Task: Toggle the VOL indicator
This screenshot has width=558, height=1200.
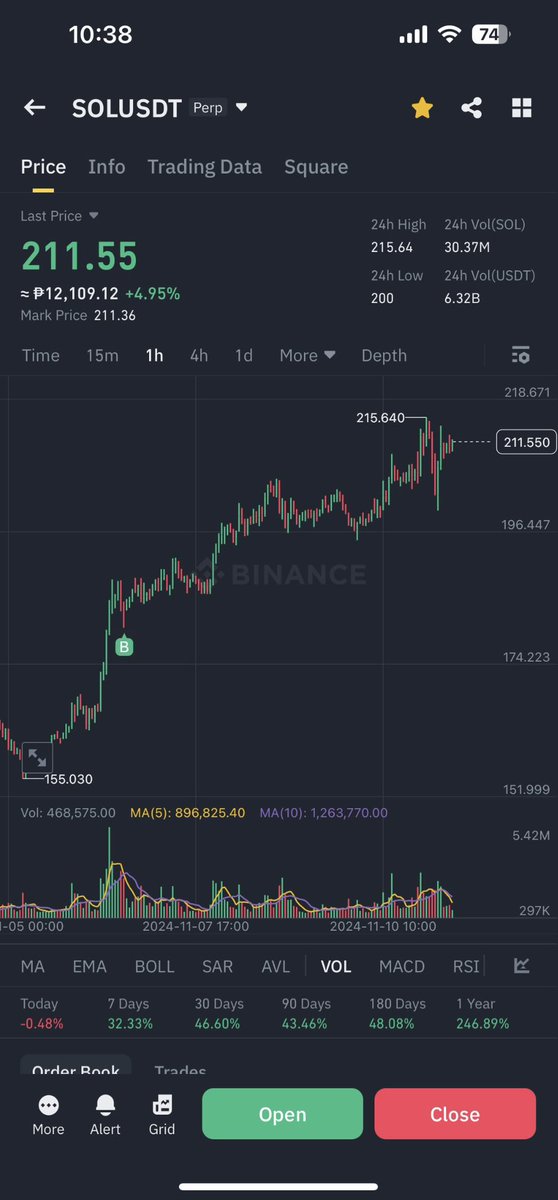Action: 336,966
